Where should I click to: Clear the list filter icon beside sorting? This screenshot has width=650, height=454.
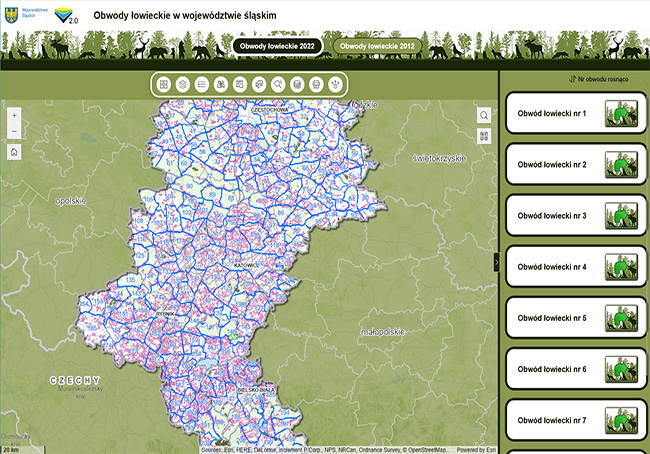point(640,79)
